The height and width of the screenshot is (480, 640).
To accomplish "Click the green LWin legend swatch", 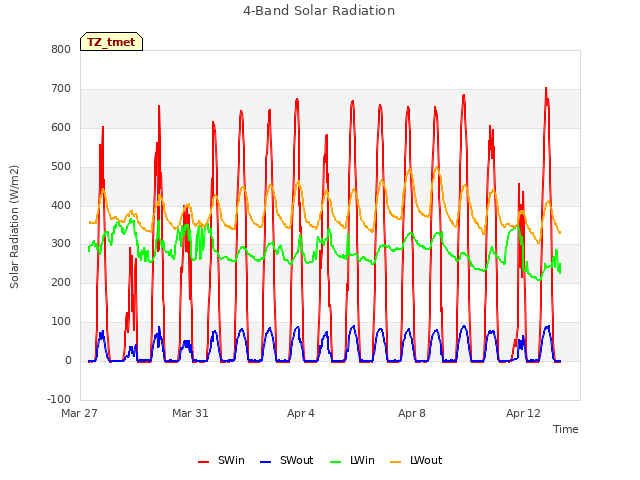I will click(336, 462).
